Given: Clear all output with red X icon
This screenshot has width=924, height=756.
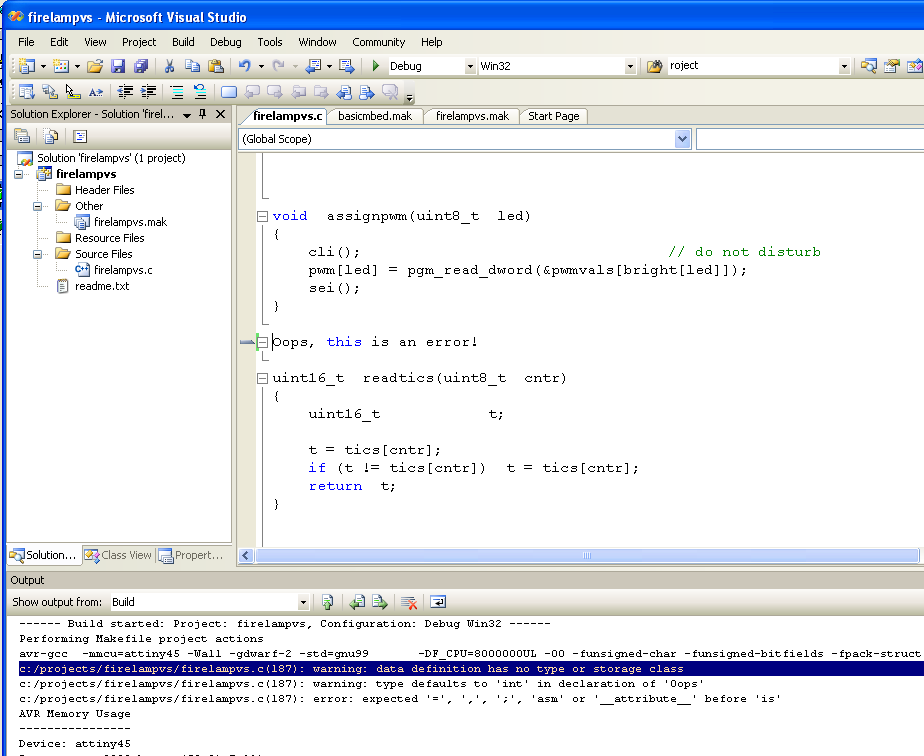Looking at the screenshot, I should pos(408,602).
